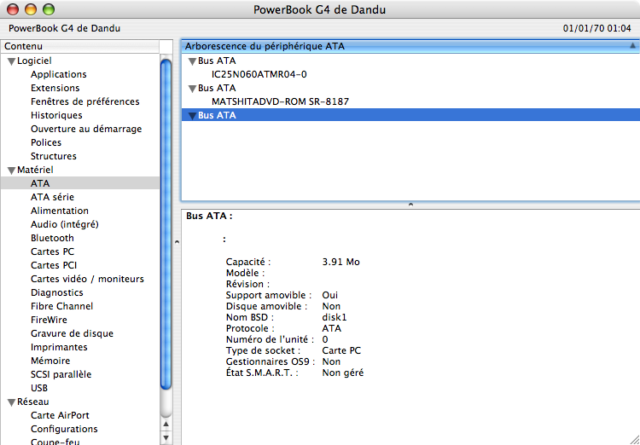
Task: Select Cartes PC in the sidebar
Action: coord(52,251)
